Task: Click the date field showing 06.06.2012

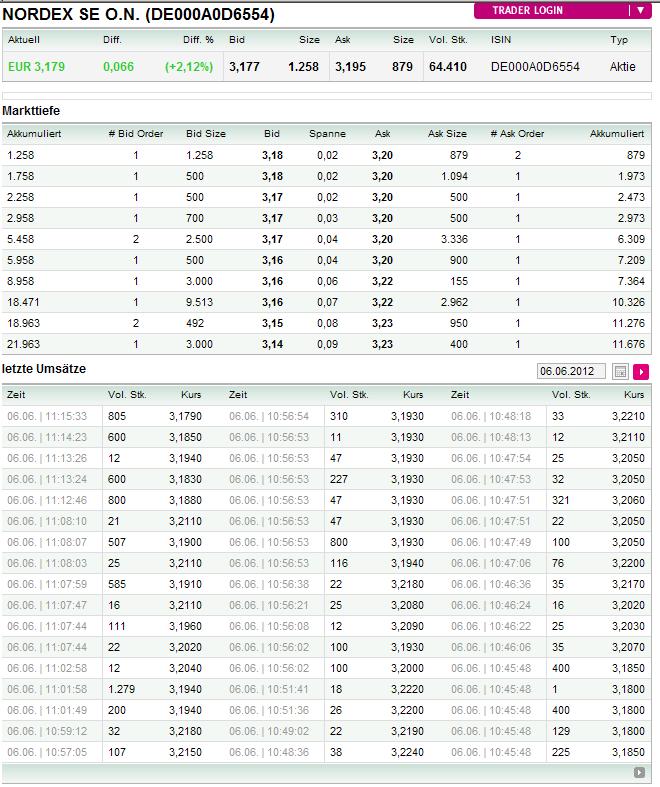Action: point(573,372)
